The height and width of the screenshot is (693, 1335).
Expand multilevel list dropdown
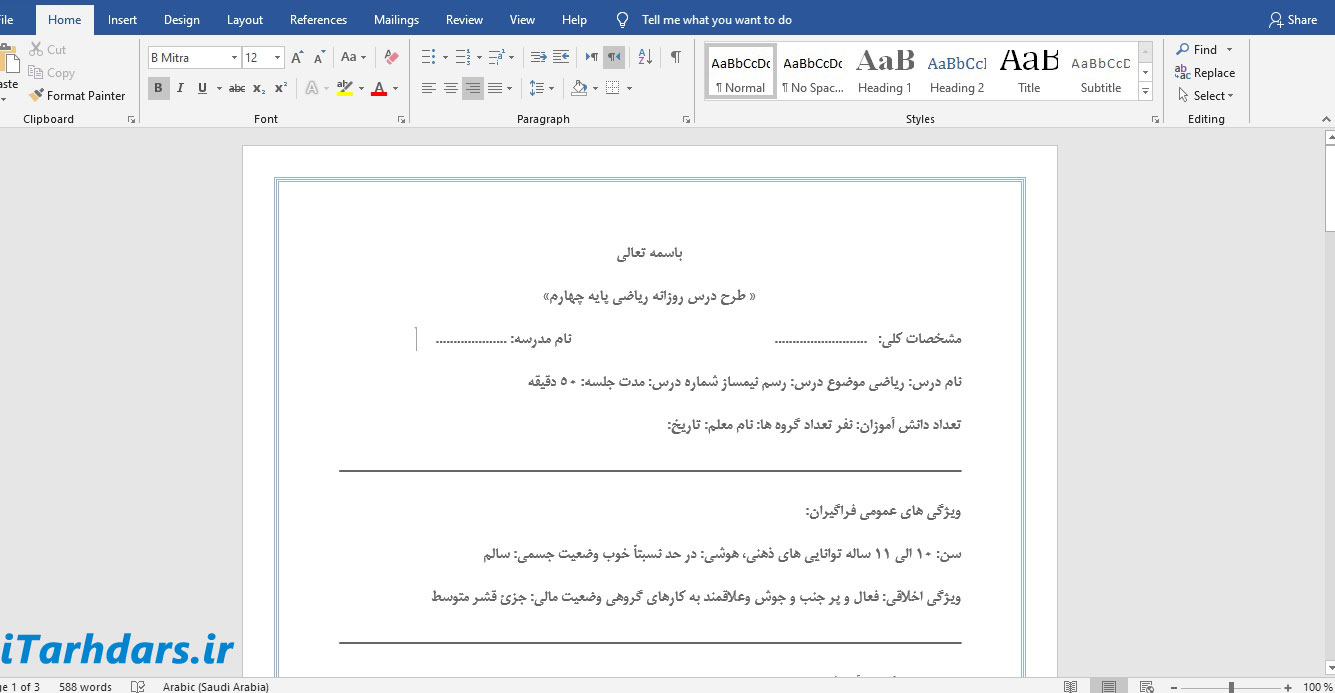pyautogui.click(x=513, y=57)
